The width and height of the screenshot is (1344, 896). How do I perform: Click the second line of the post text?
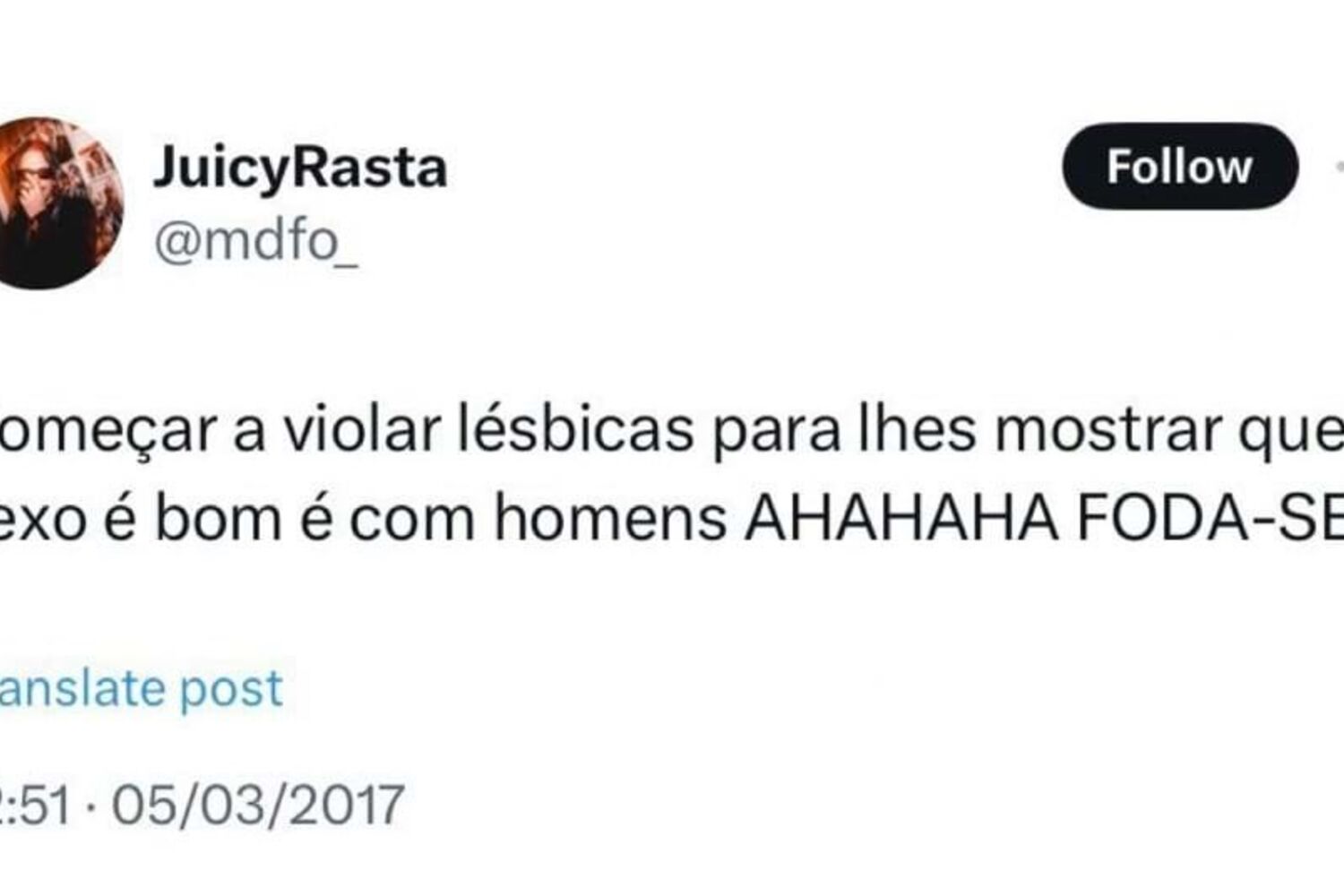672,519
